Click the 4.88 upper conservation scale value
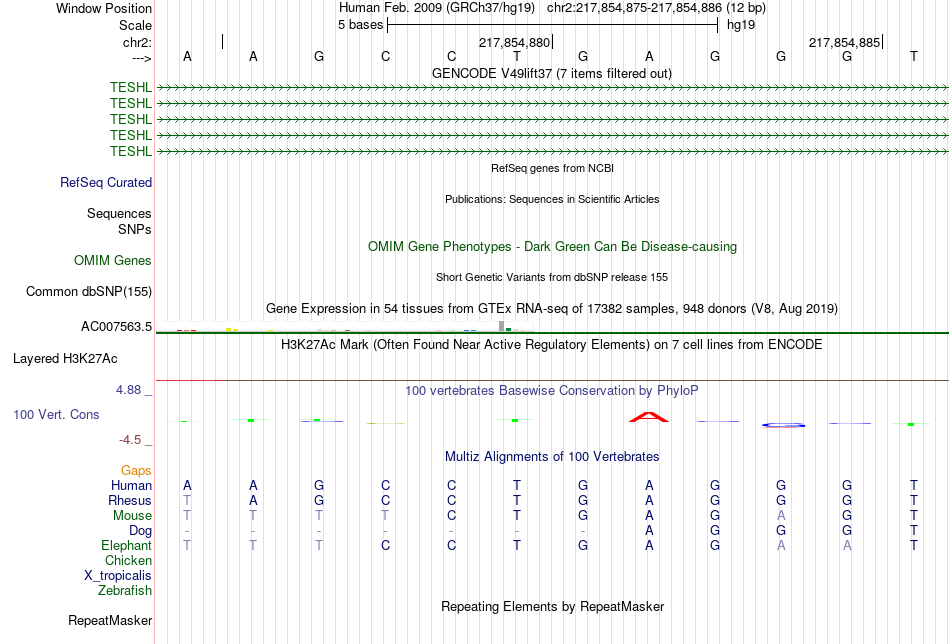The height and width of the screenshot is (644, 950). (128, 390)
